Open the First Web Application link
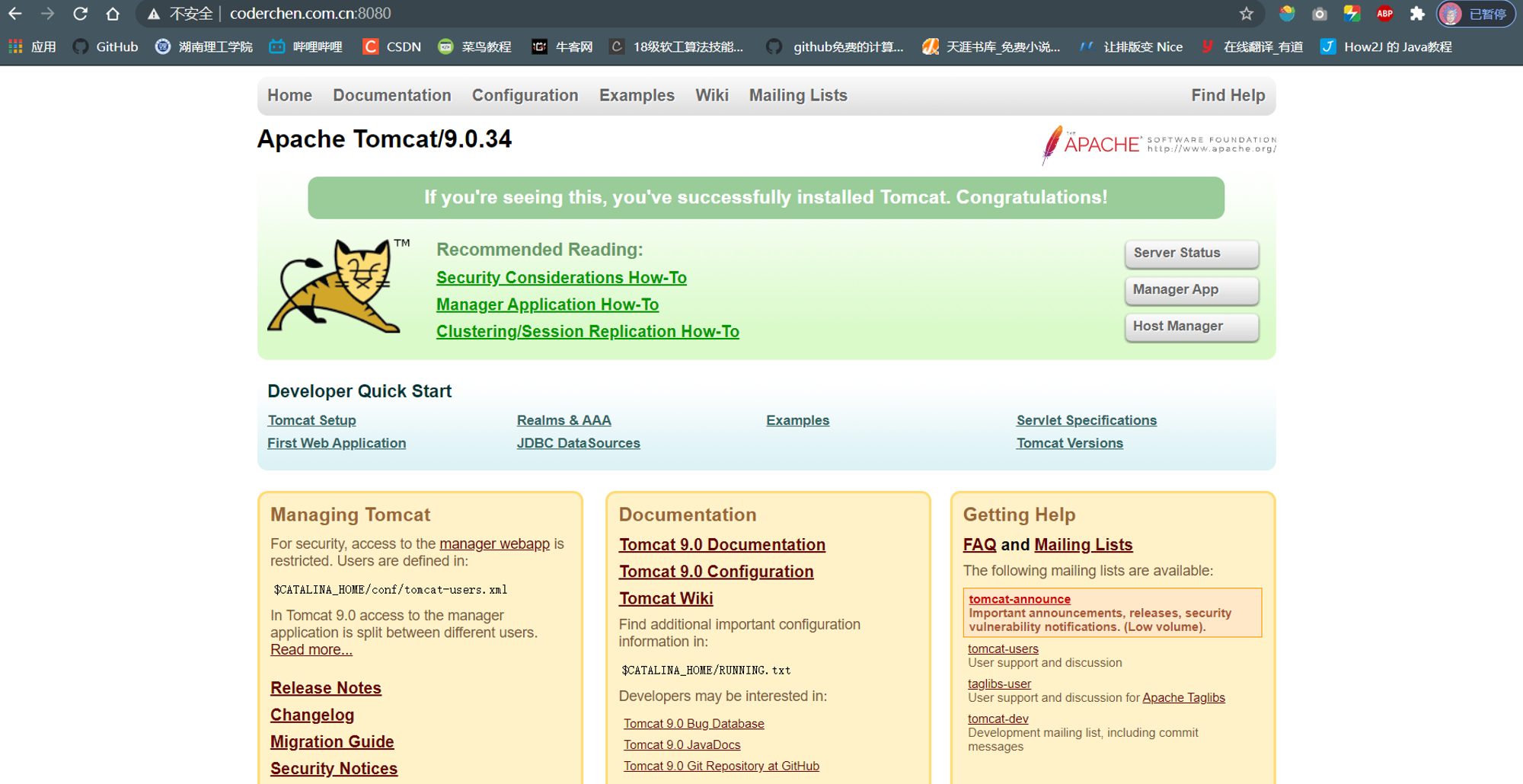1523x784 pixels. pyautogui.click(x=337, y=443)
